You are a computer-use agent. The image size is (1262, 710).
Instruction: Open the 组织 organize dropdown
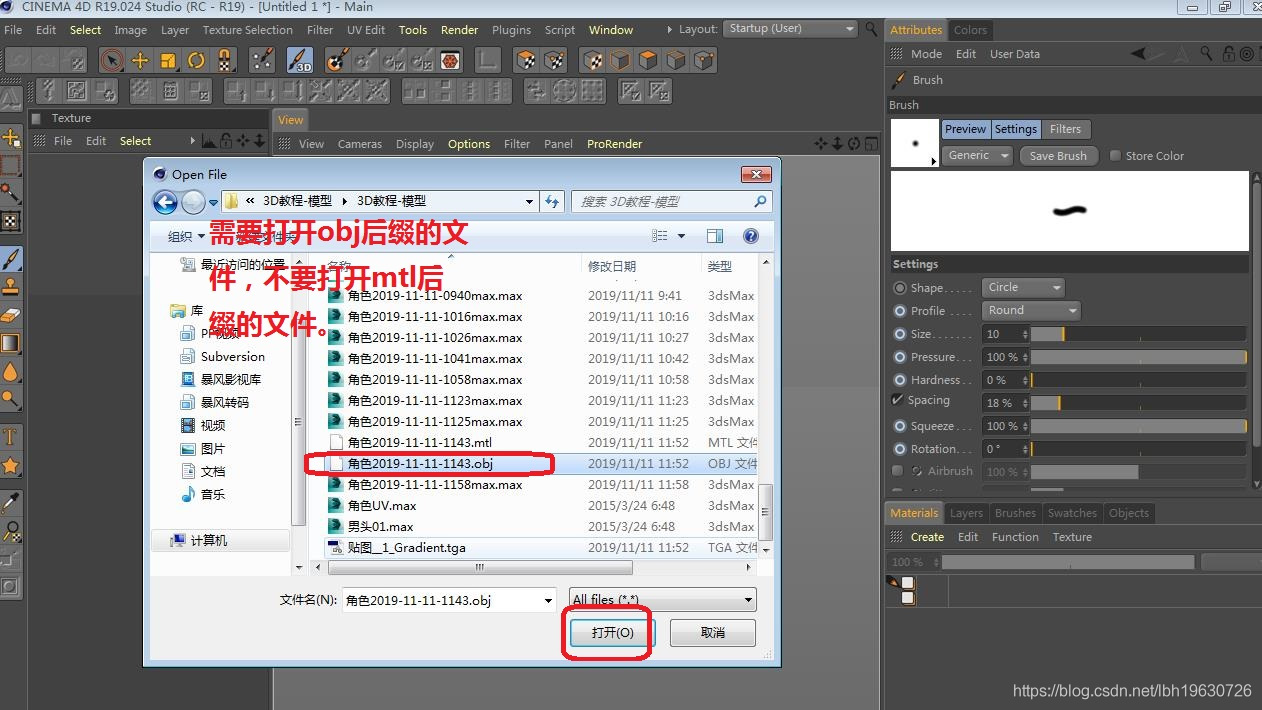186,237
